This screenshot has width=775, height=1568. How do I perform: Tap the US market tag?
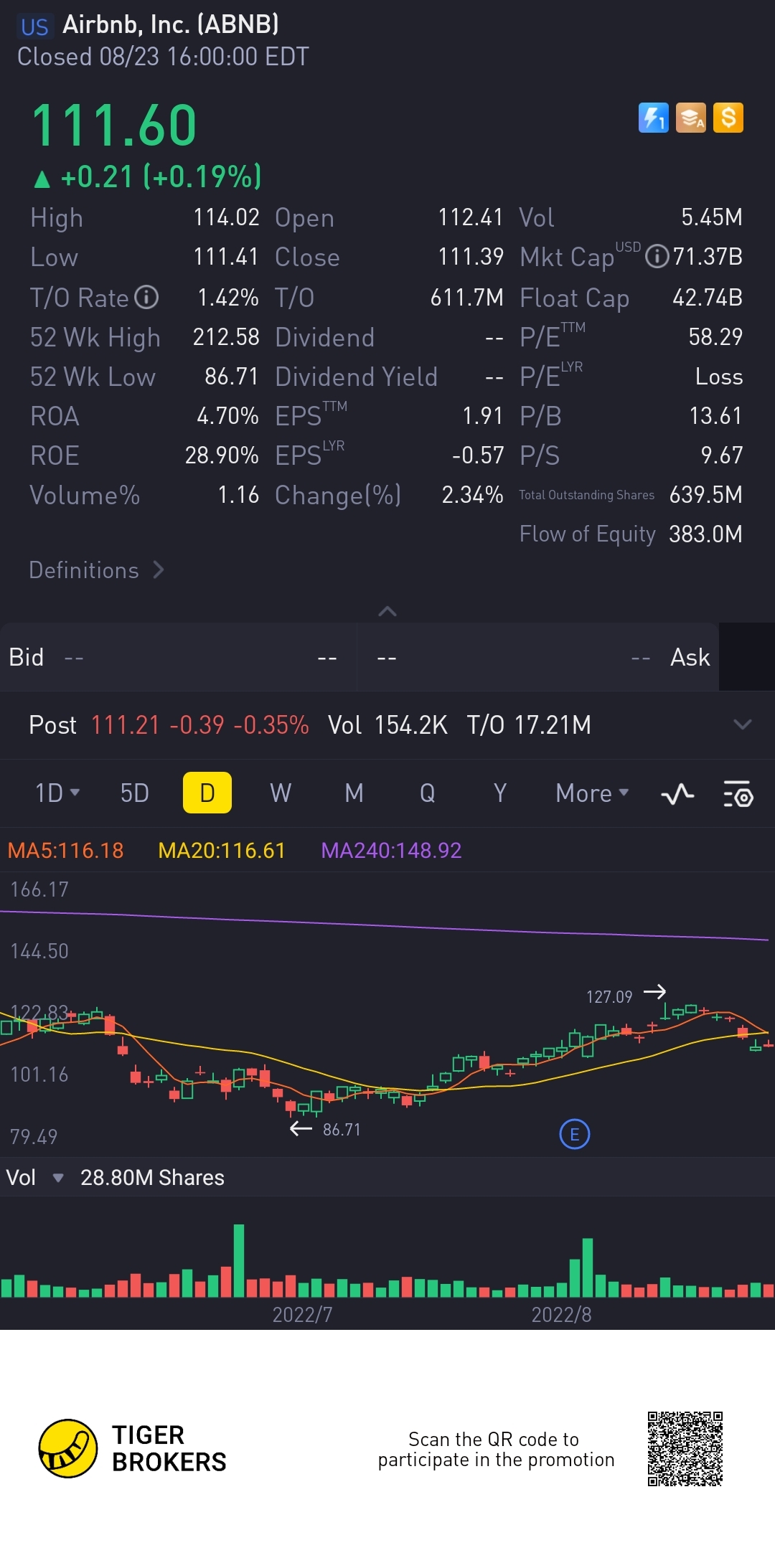click(34, 27)
